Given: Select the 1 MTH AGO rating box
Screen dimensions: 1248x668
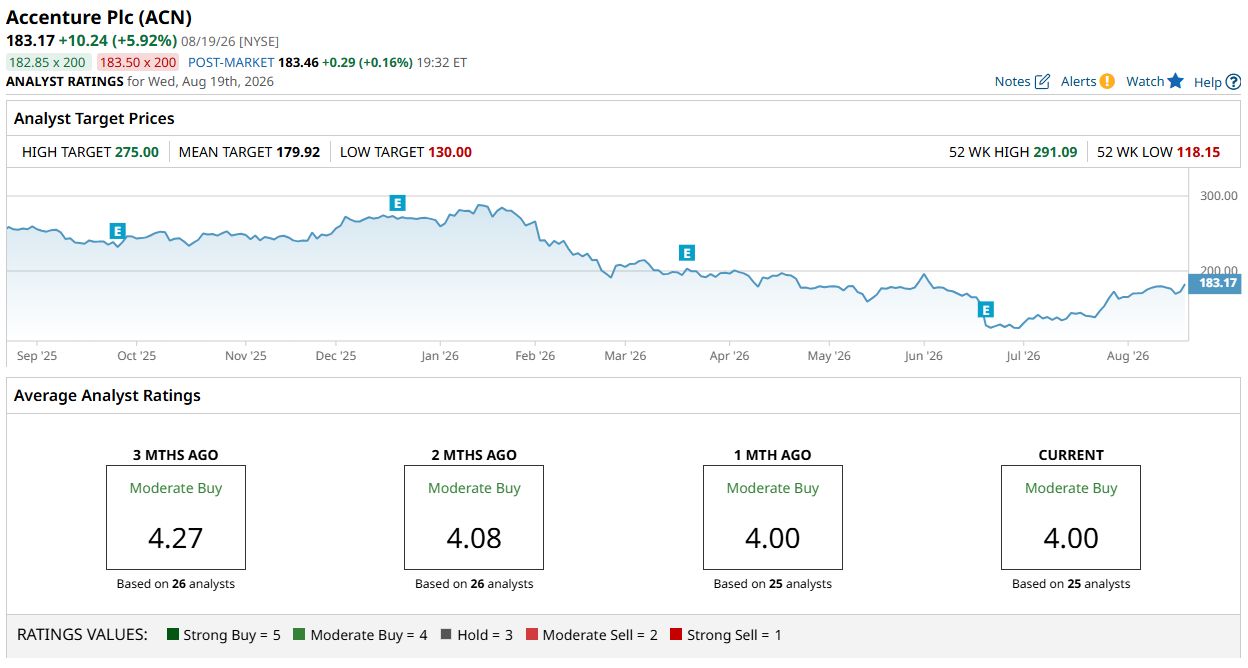Looking at the screenshot, I should click(773, 517).
